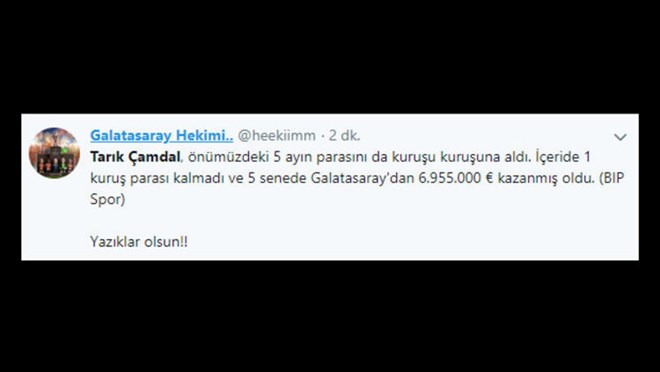Click the "Yazıklar olsun!!" line
Viewport: 660px width, 372px height.
(139, 242)
